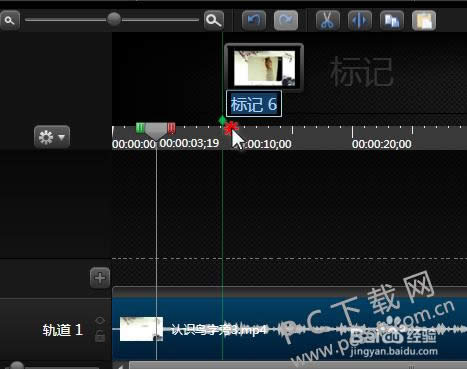This screenshot has height=369, width=467.
Task: Click the gray playhead marker
Action: pos(156,131)
